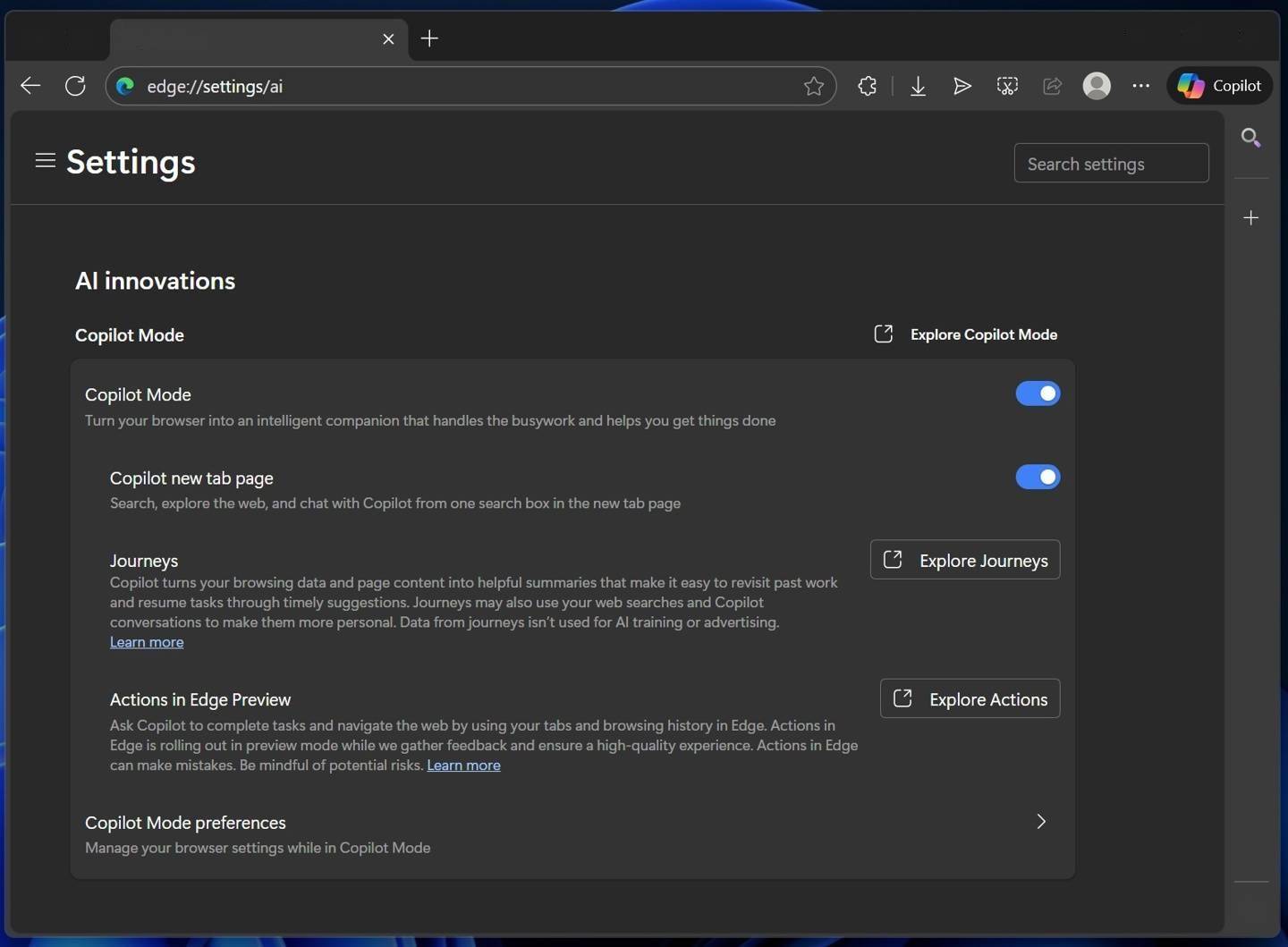
Task: Add this page to favorites star
Action: [x=813, y=86]
